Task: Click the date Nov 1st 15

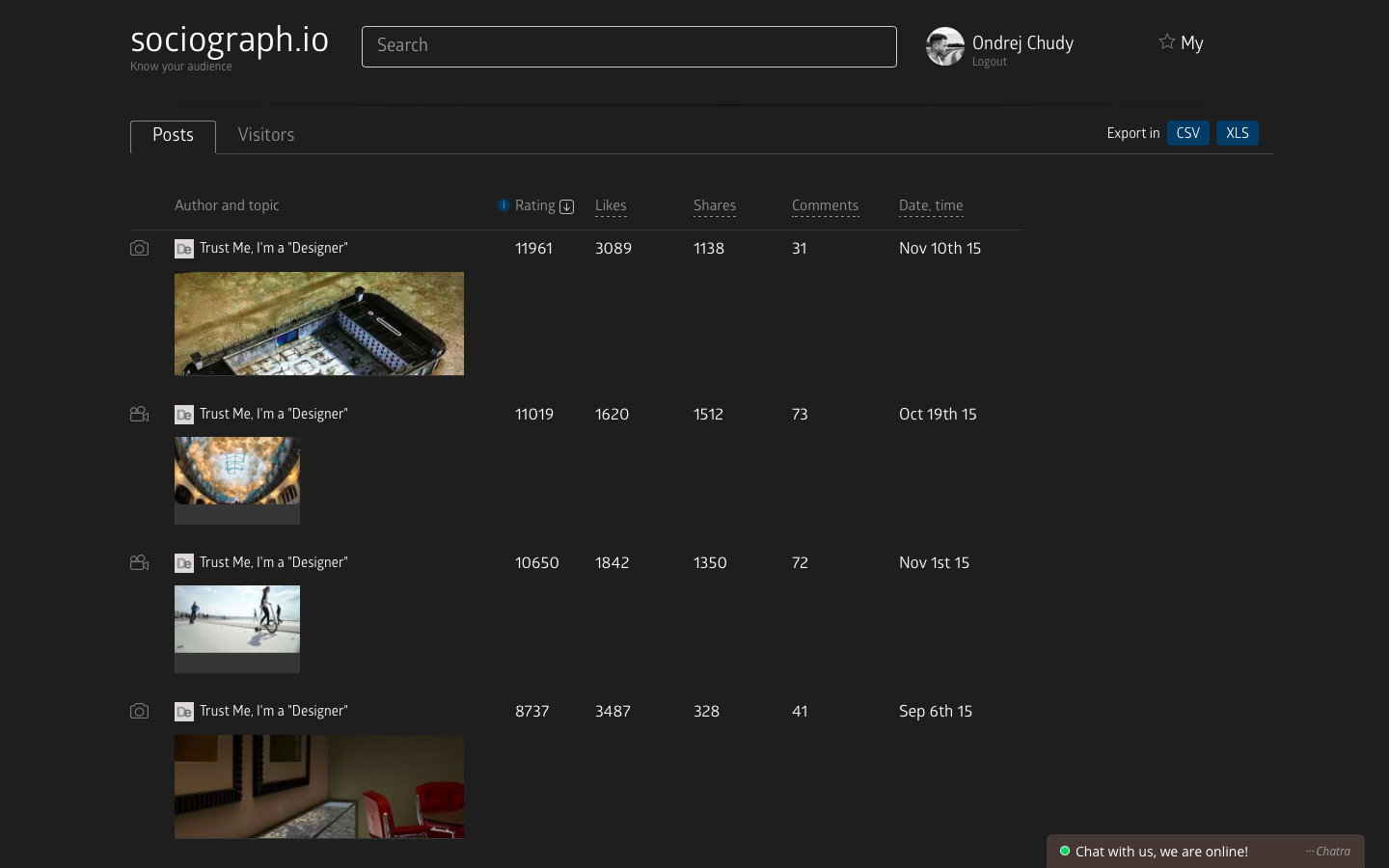Action: (934, 562)
